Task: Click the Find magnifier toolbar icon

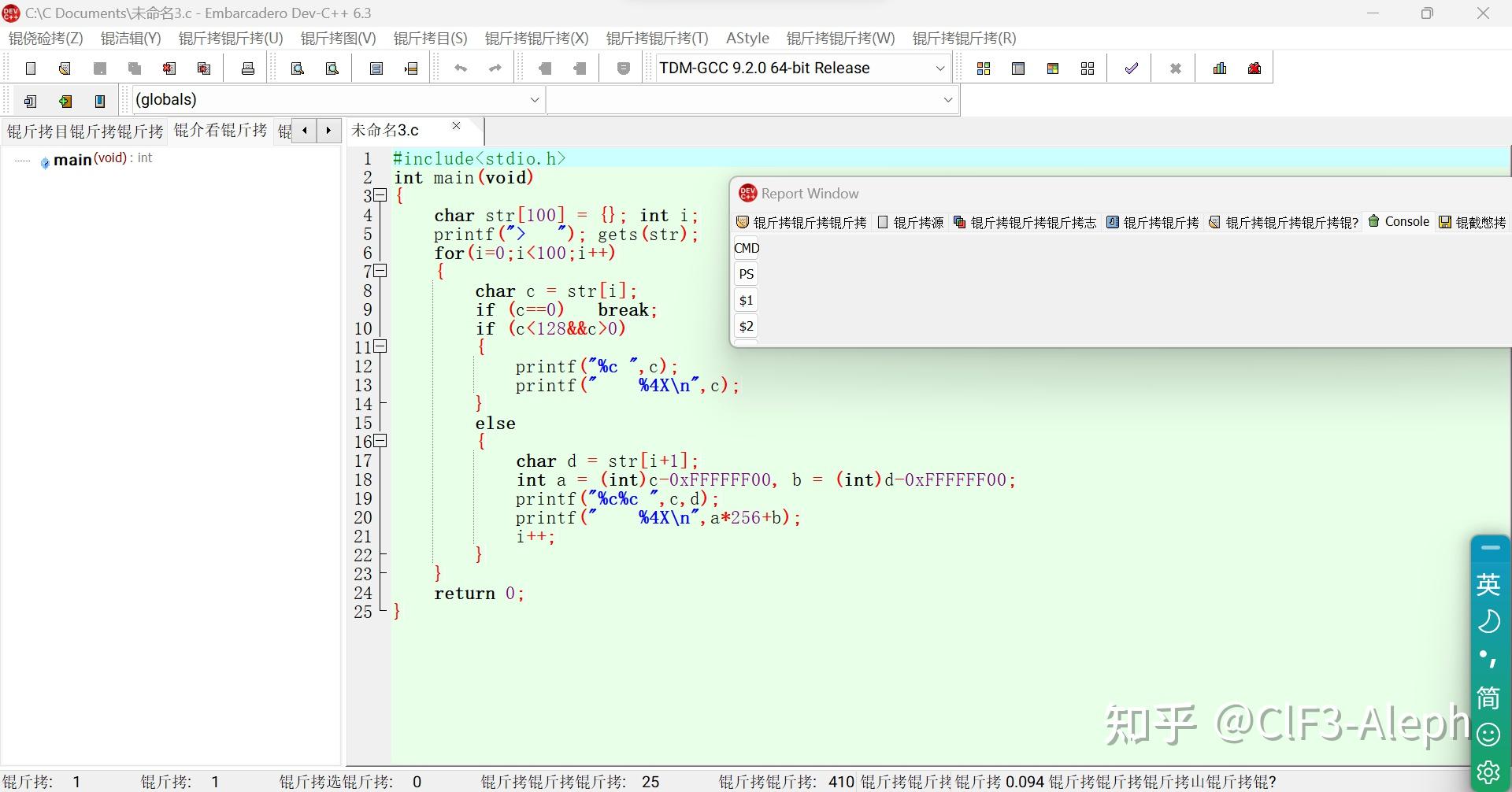Action: tap(298, 68)
